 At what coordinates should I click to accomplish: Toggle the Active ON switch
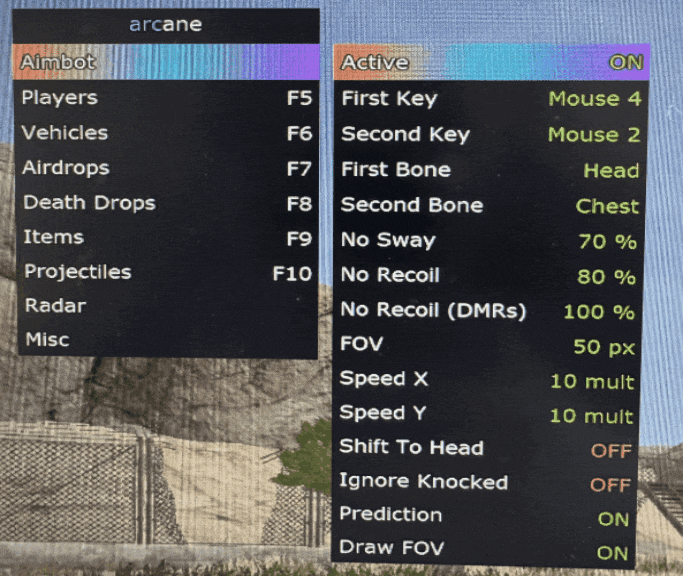tap(492, 62)
